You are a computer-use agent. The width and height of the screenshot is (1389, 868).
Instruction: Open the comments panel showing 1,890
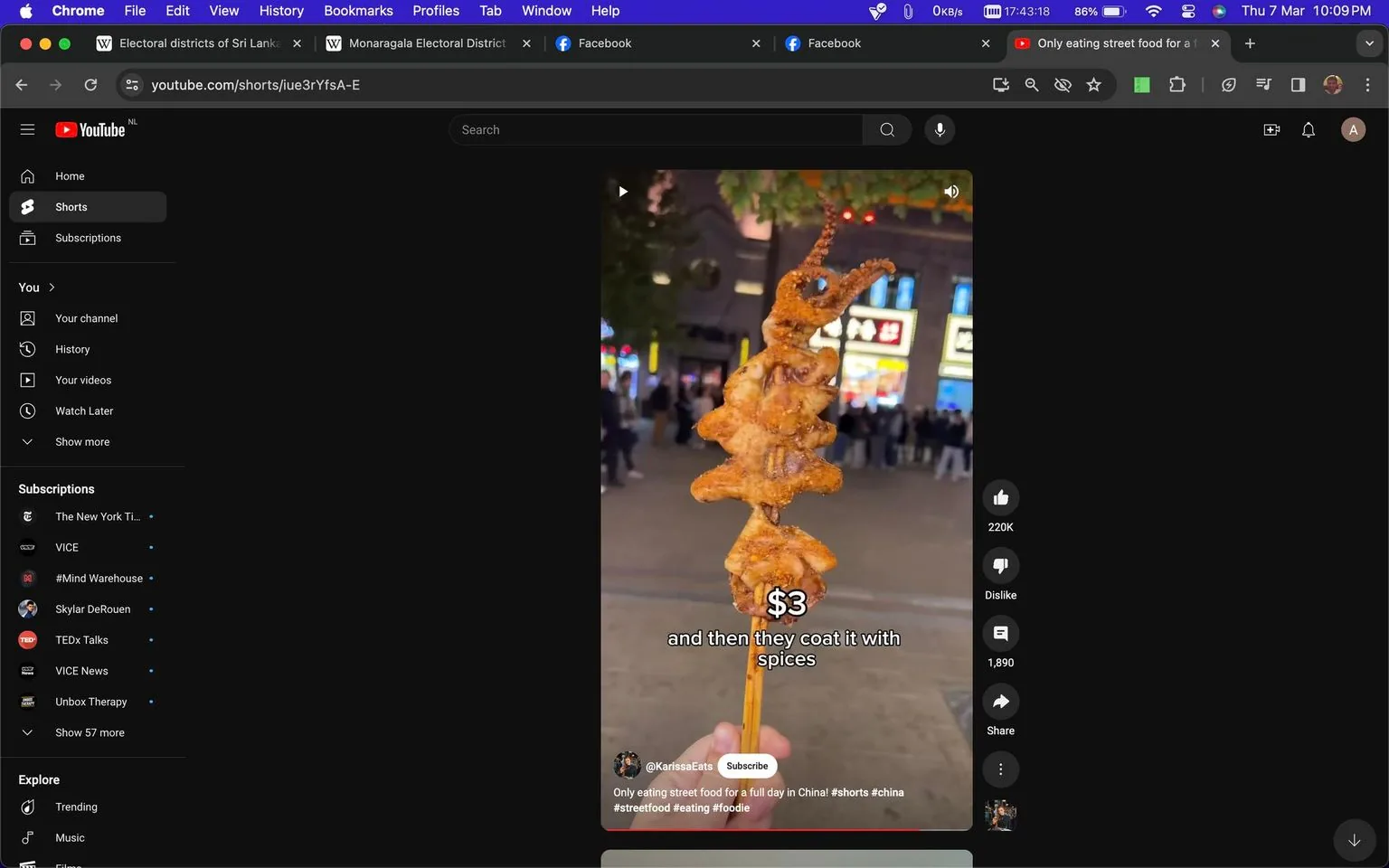[1000, 633]
